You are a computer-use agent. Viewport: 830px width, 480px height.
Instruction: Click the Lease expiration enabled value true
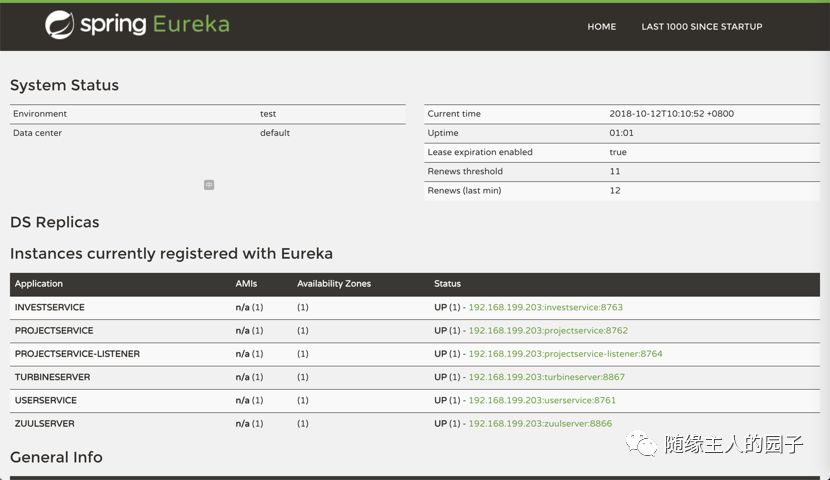tap(618, 152)
